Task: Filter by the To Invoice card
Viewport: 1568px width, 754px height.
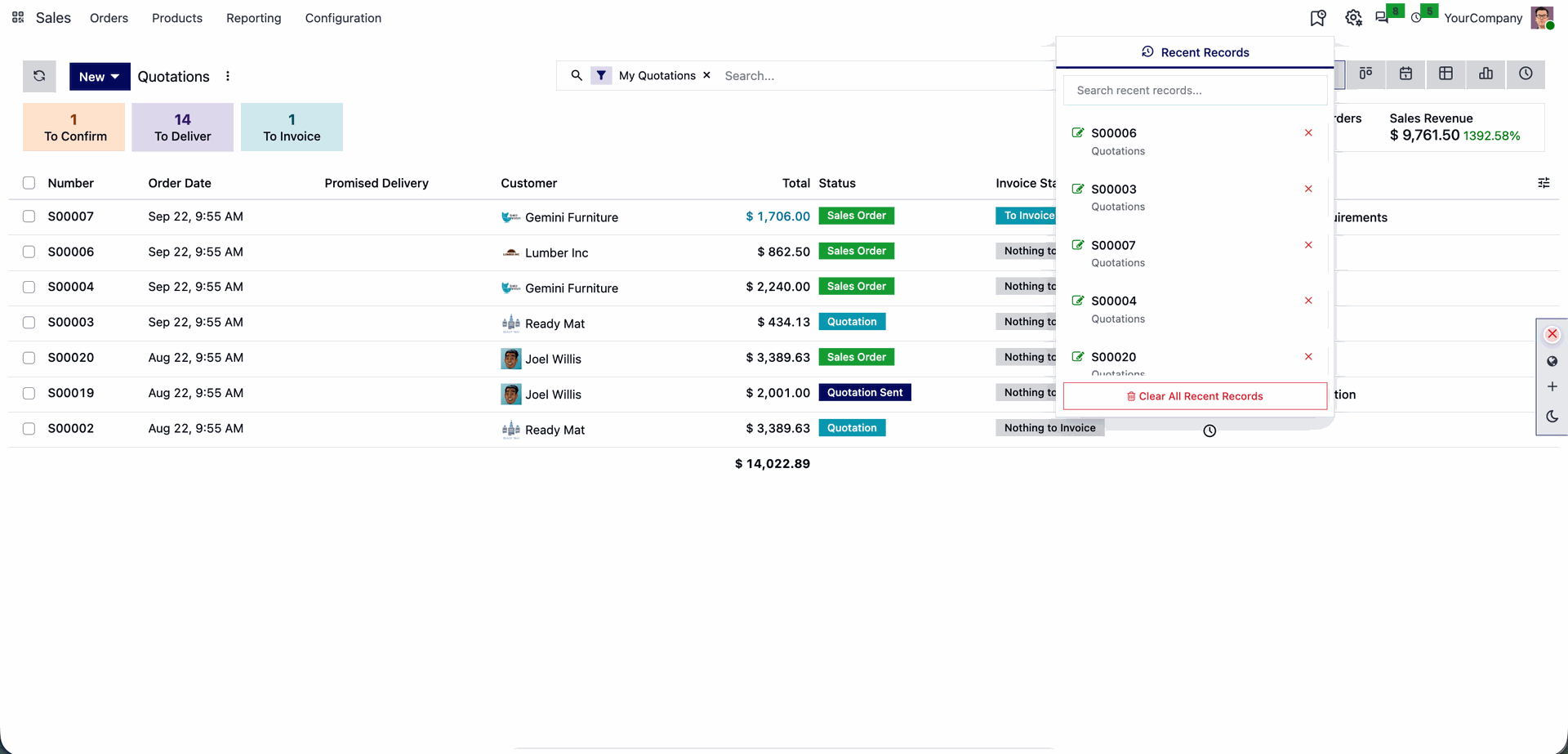Action: coord(292,127)
